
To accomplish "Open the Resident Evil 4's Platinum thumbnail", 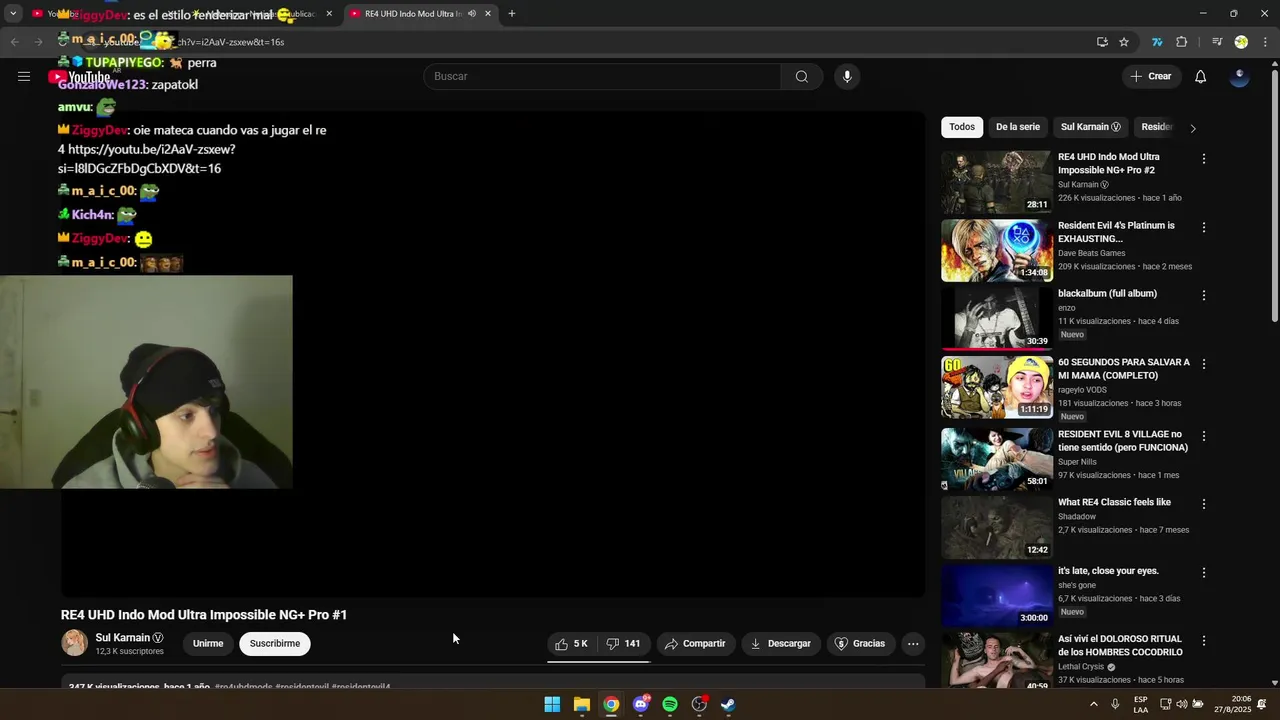I will [x=996, y=250].
